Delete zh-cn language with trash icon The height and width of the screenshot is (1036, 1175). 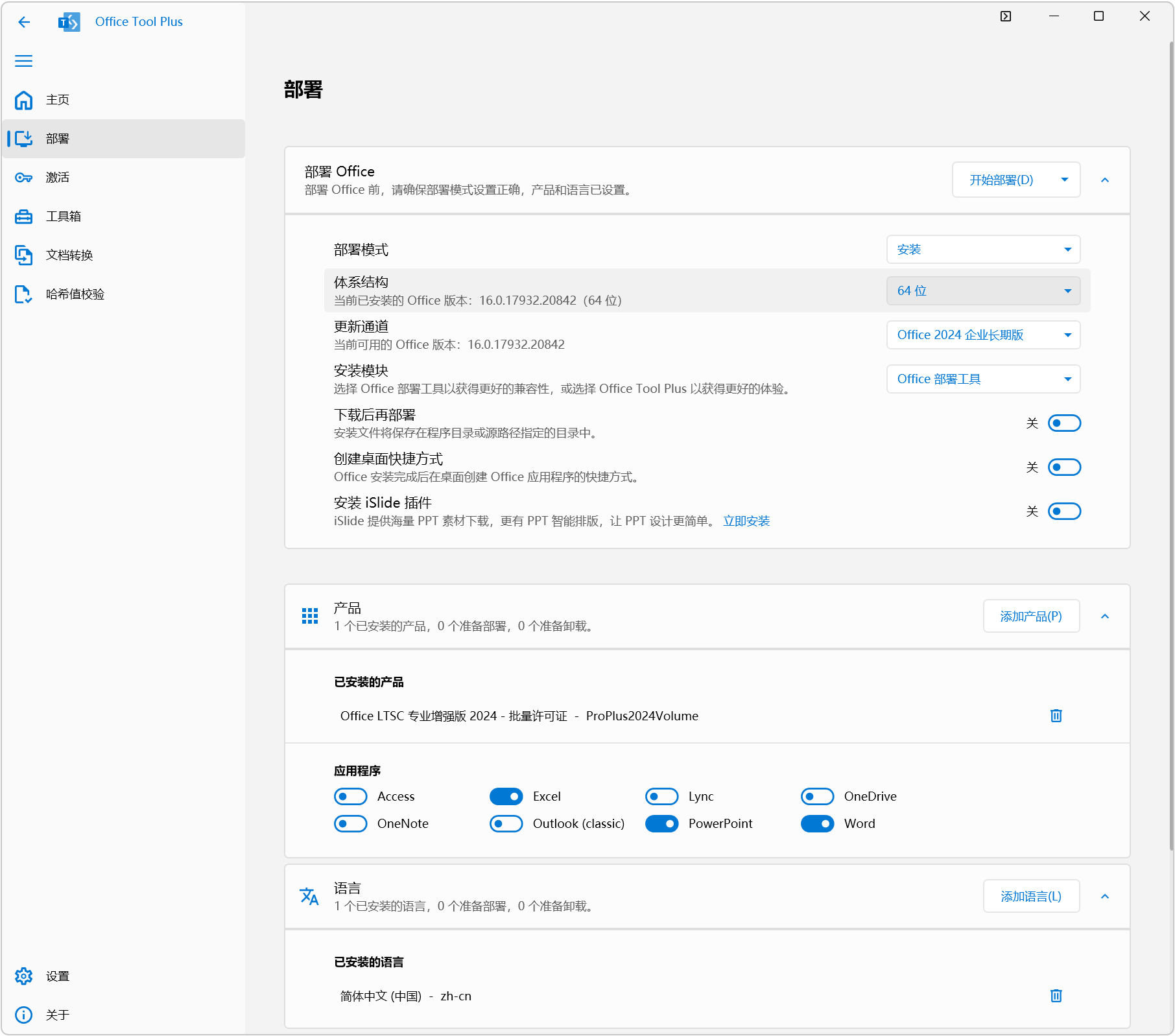tap(1056, 996)
